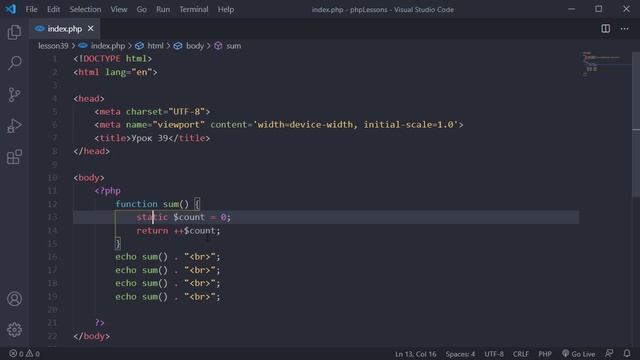Change encoding via UTF-8
640x360 pixels.
(494, 353)
